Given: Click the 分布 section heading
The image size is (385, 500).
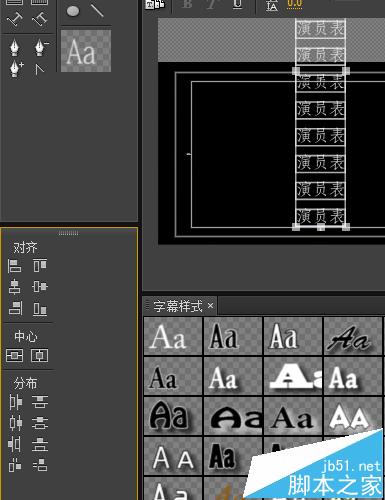Looking at the screenshot, I should 25,383.
